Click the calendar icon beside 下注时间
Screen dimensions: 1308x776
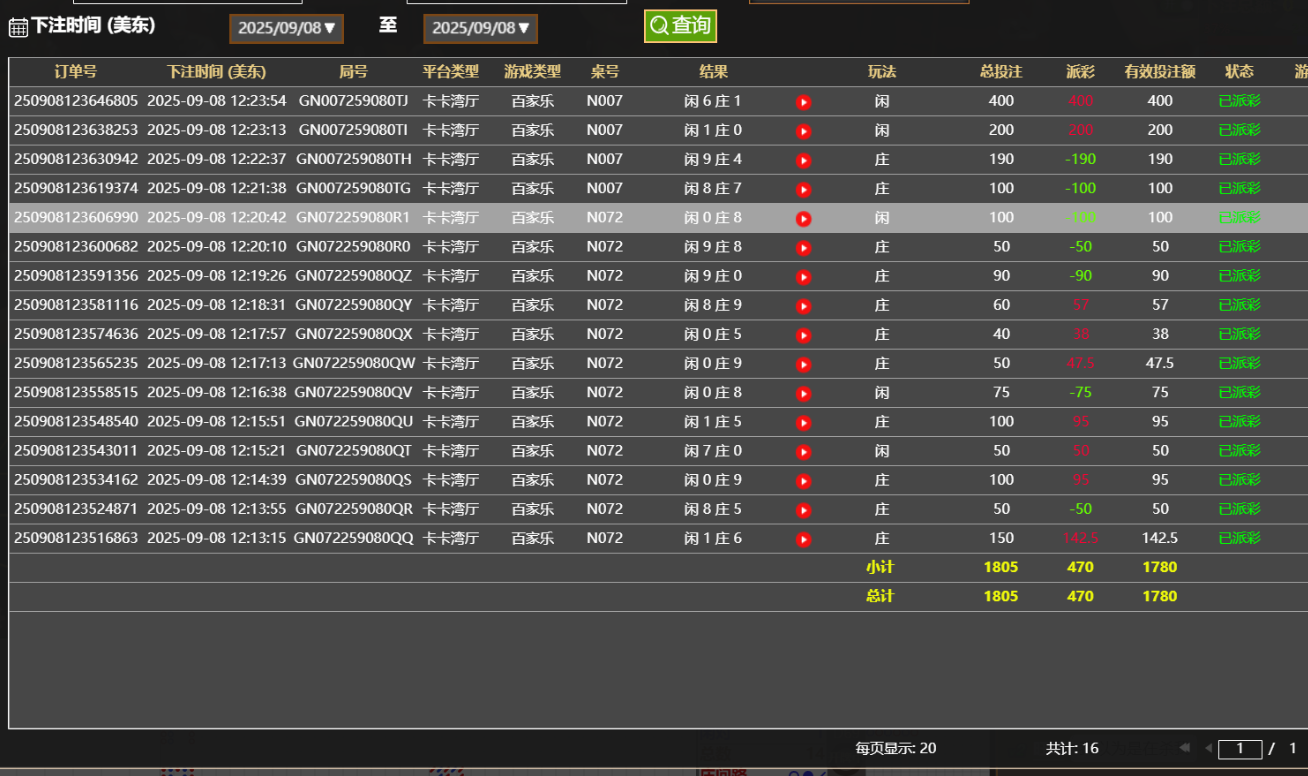click(x=18, y=27)
